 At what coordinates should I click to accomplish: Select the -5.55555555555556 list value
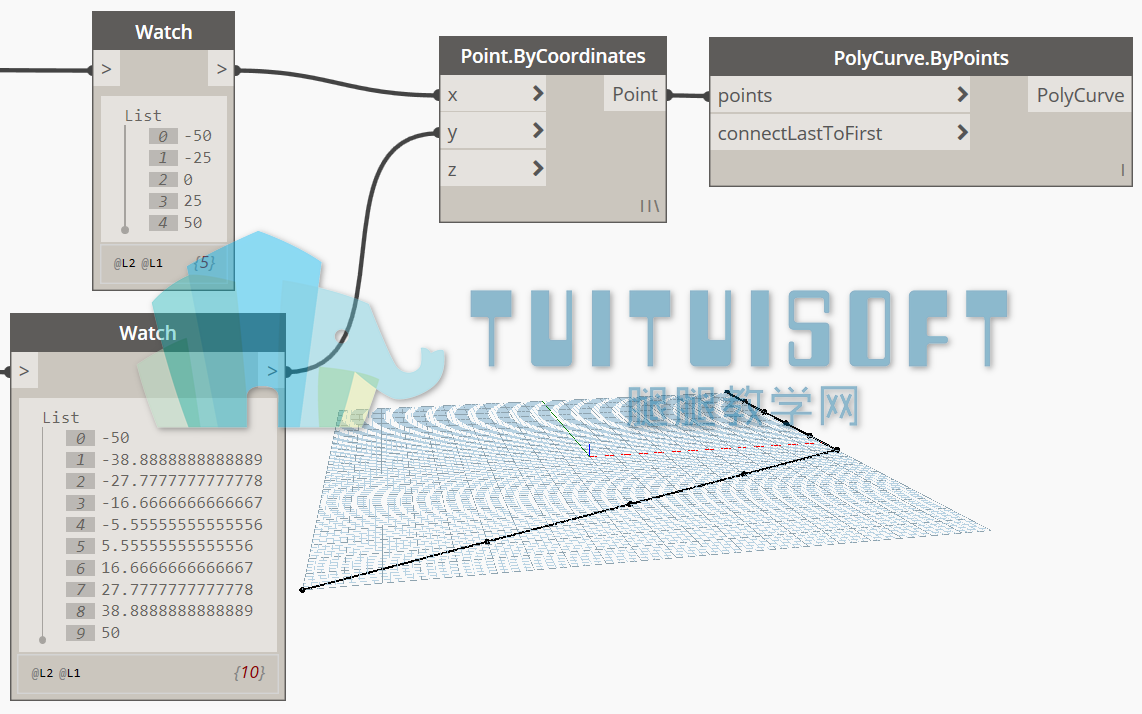pos(182,525)
